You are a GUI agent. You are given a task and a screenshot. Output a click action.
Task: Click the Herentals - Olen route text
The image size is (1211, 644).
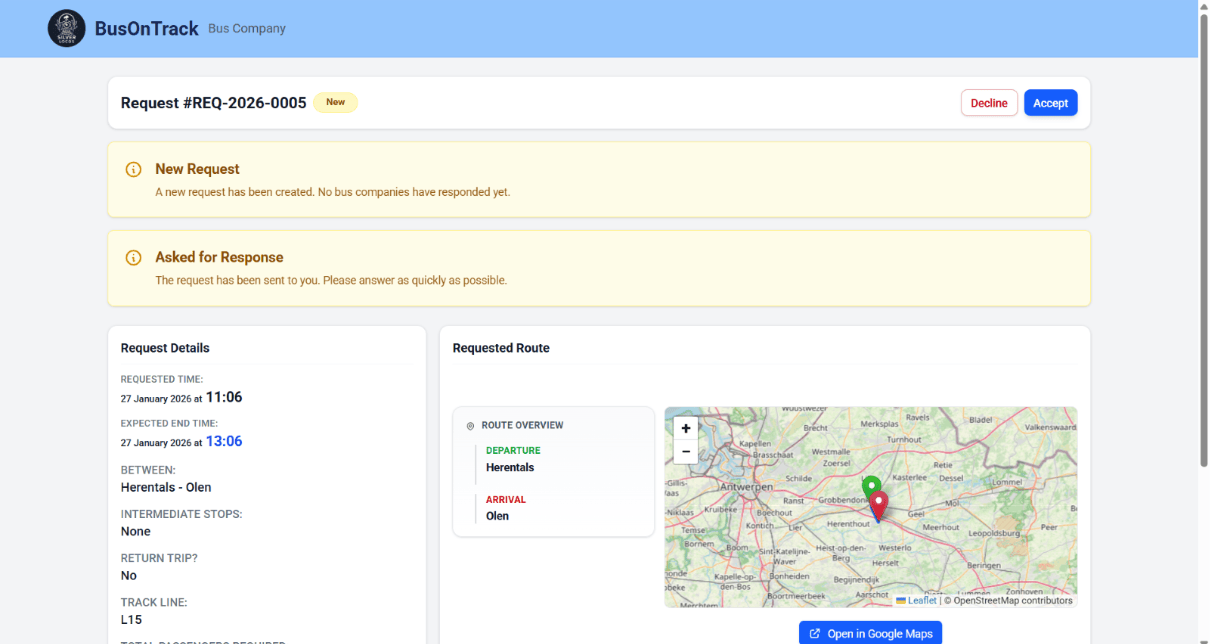[x=166, y=488]
